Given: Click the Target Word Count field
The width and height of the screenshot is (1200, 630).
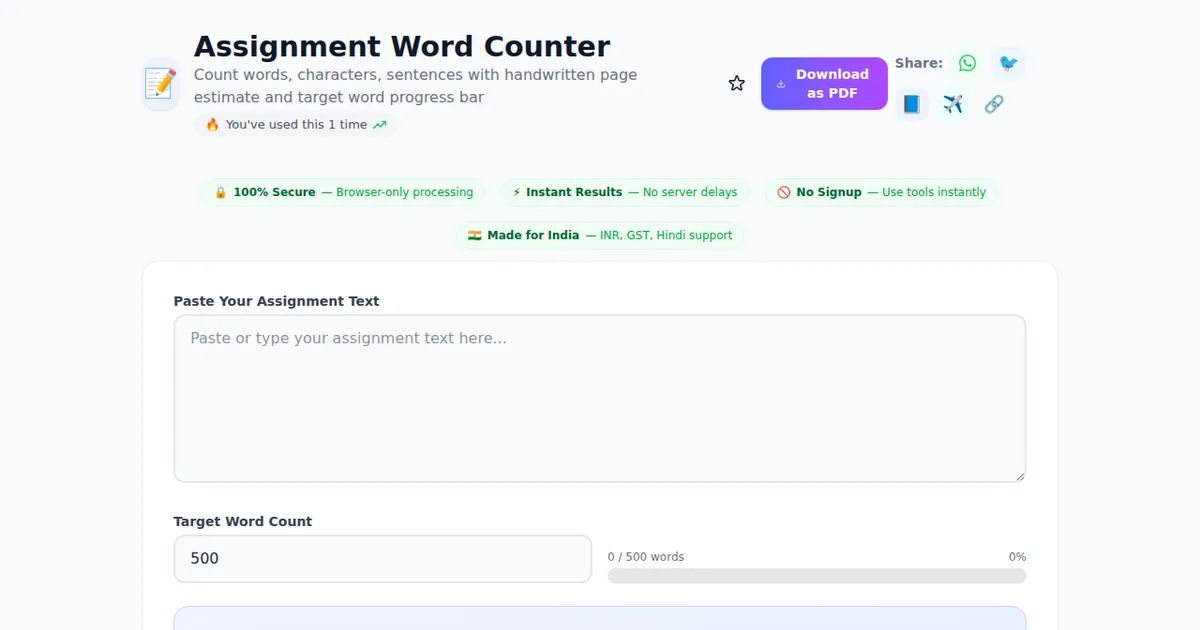Looking at the screenshot, I should [x=382, y=559].
